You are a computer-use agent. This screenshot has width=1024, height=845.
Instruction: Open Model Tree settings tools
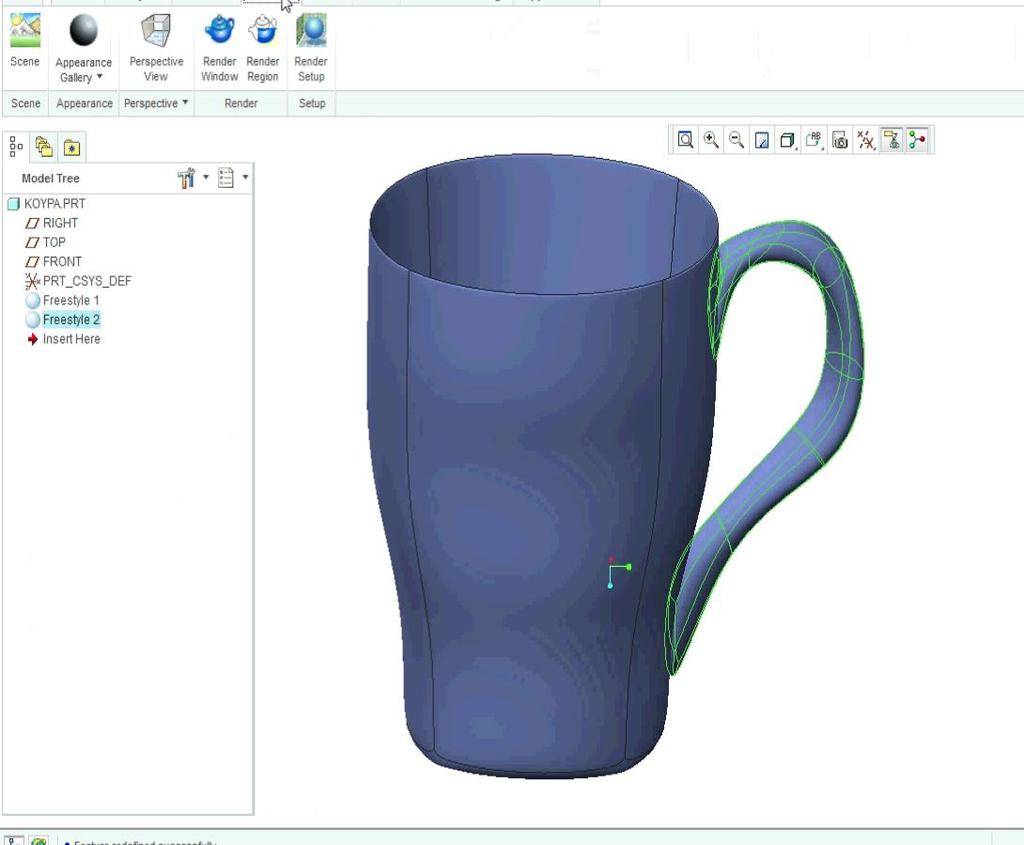pyautogui.click(x=186, y=178)
